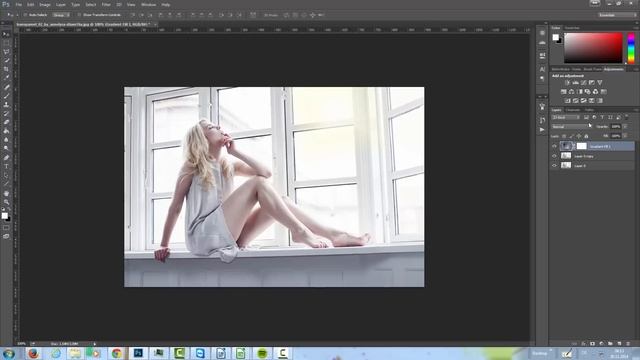640x360 pixels.
Task: Select the Gradient Fill 1 layer mask thumbnail
Action: pyautogui.click(x=582, y=146)
